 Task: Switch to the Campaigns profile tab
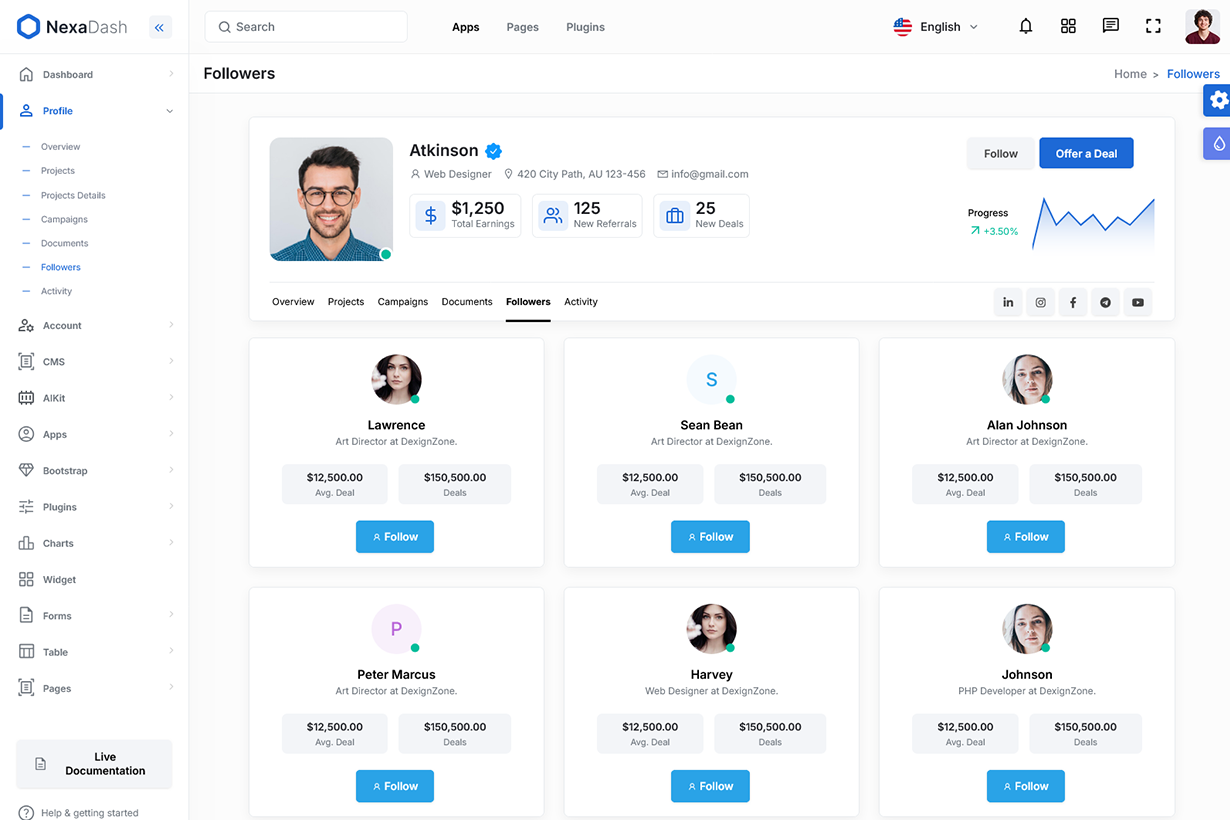tap(402, 302)
